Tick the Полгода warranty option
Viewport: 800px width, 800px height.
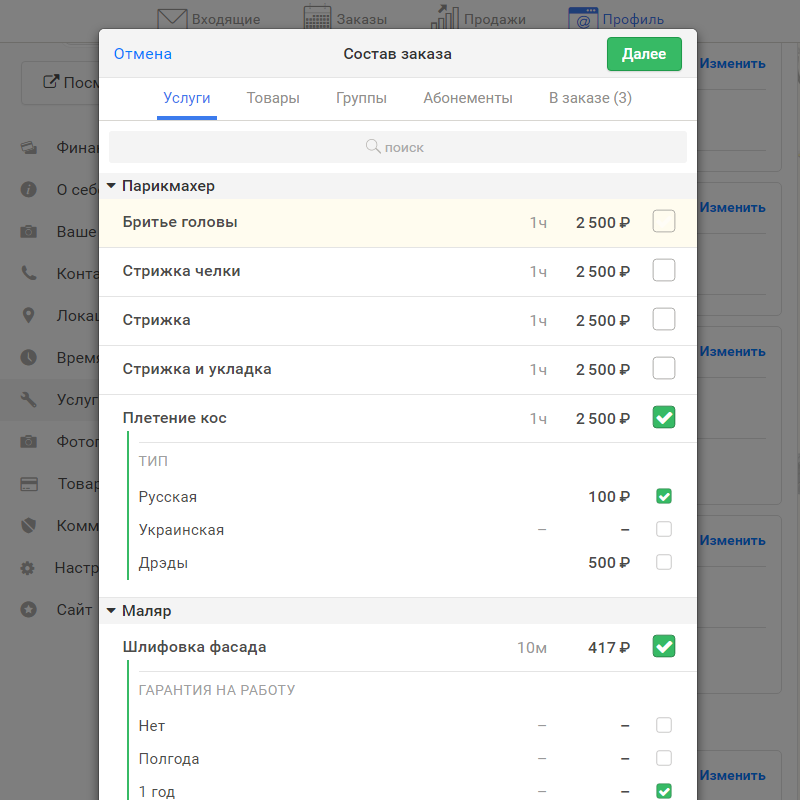(664, 758)
